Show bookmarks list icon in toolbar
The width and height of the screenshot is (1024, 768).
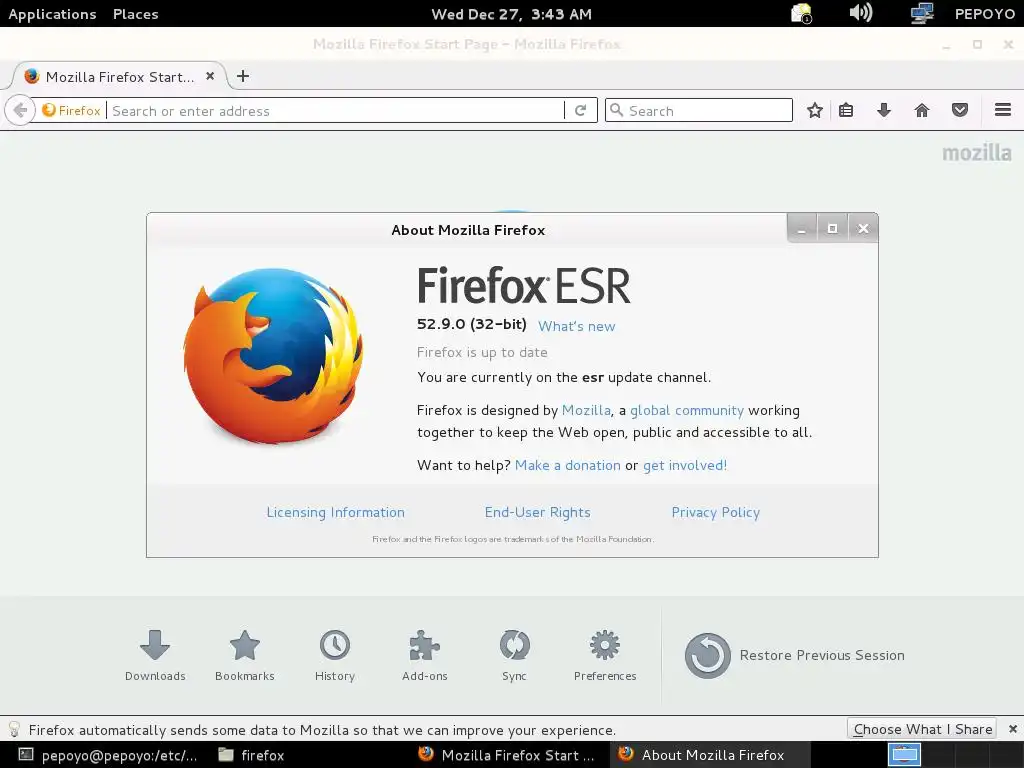coord(846,110)
